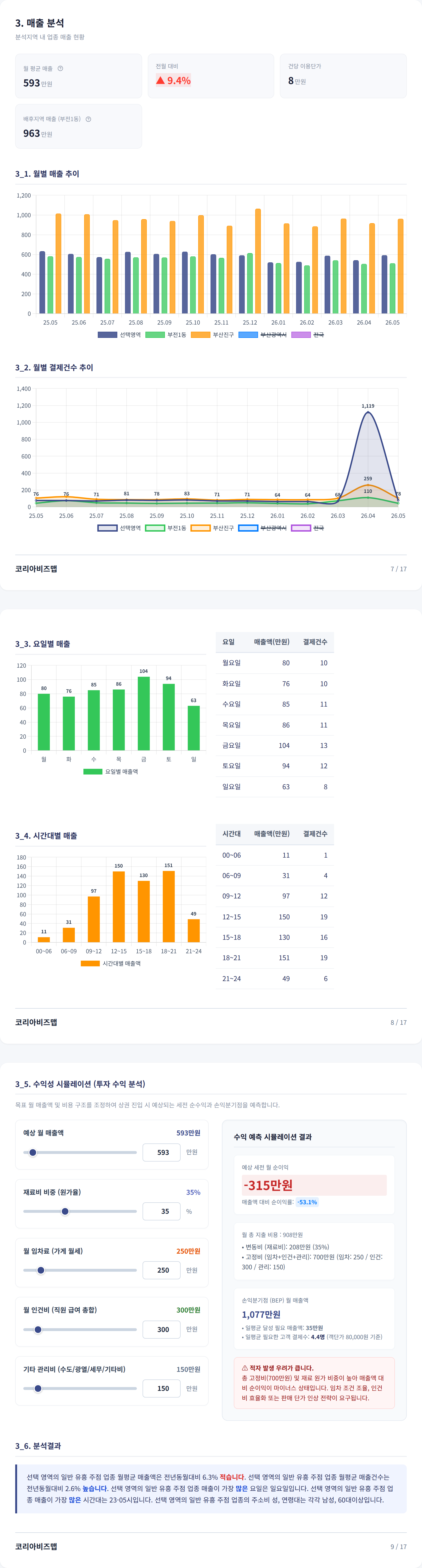Viewport: 422px width, 1568px height.
Task: Adjust the 재료비 비중 (원가율) slider
Action: (80, 1211)
